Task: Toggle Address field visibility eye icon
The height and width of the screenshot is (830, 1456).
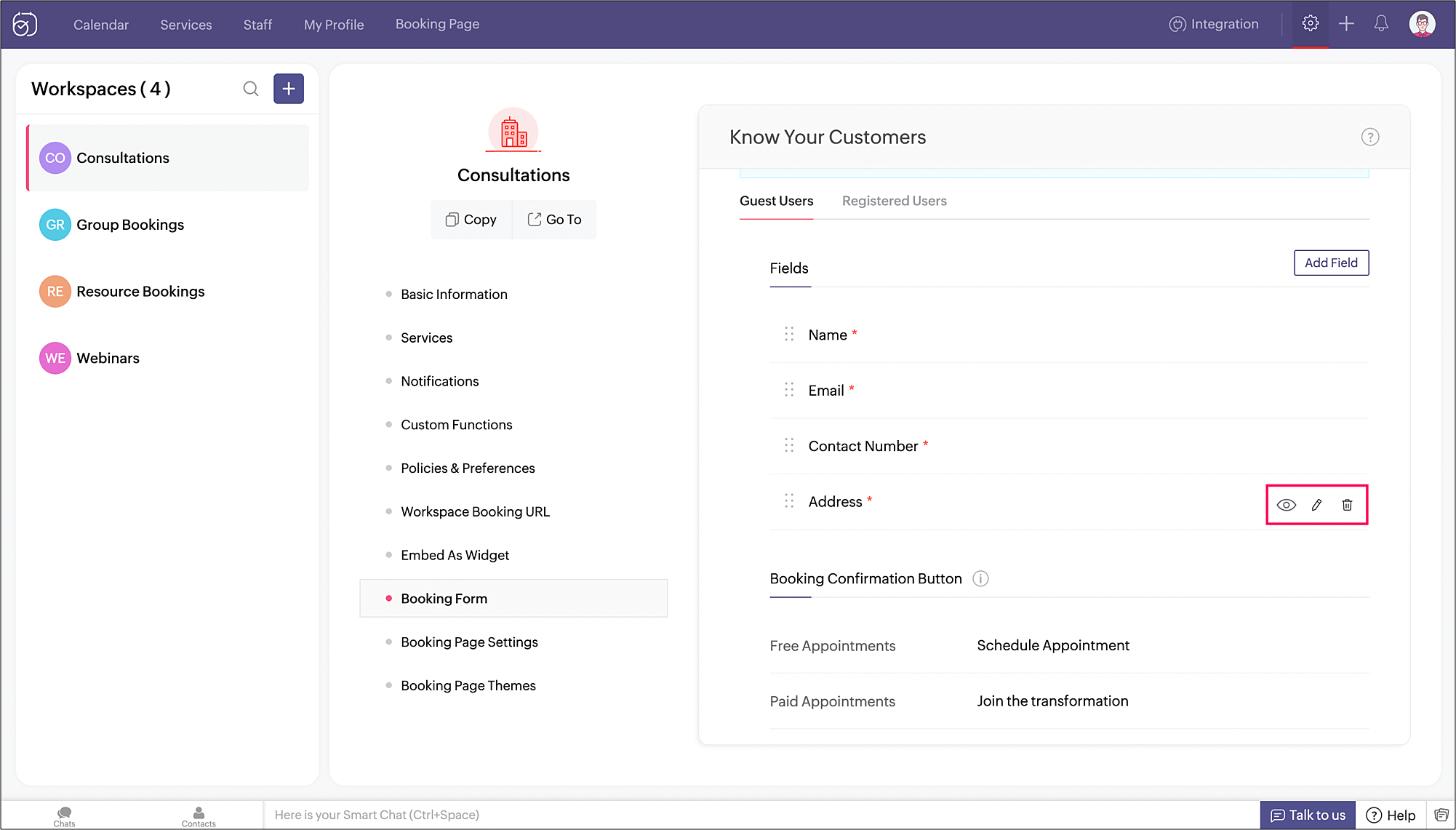Action: pyautogui.click(x=1286, y=505)
